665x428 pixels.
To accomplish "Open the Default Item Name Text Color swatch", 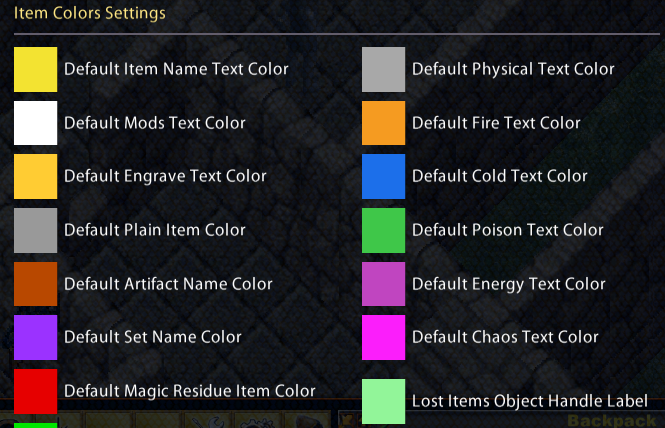I will 36,70.
